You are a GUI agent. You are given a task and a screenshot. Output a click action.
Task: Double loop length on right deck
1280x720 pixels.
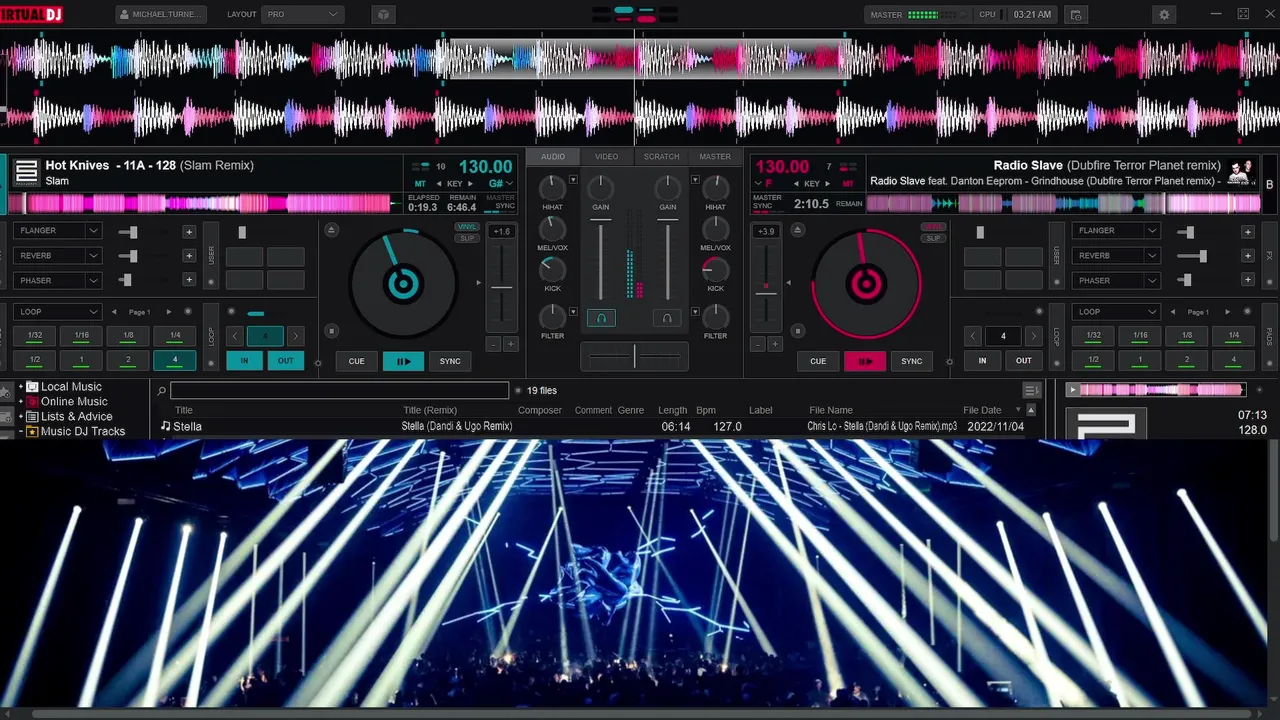pos(1033,336)
